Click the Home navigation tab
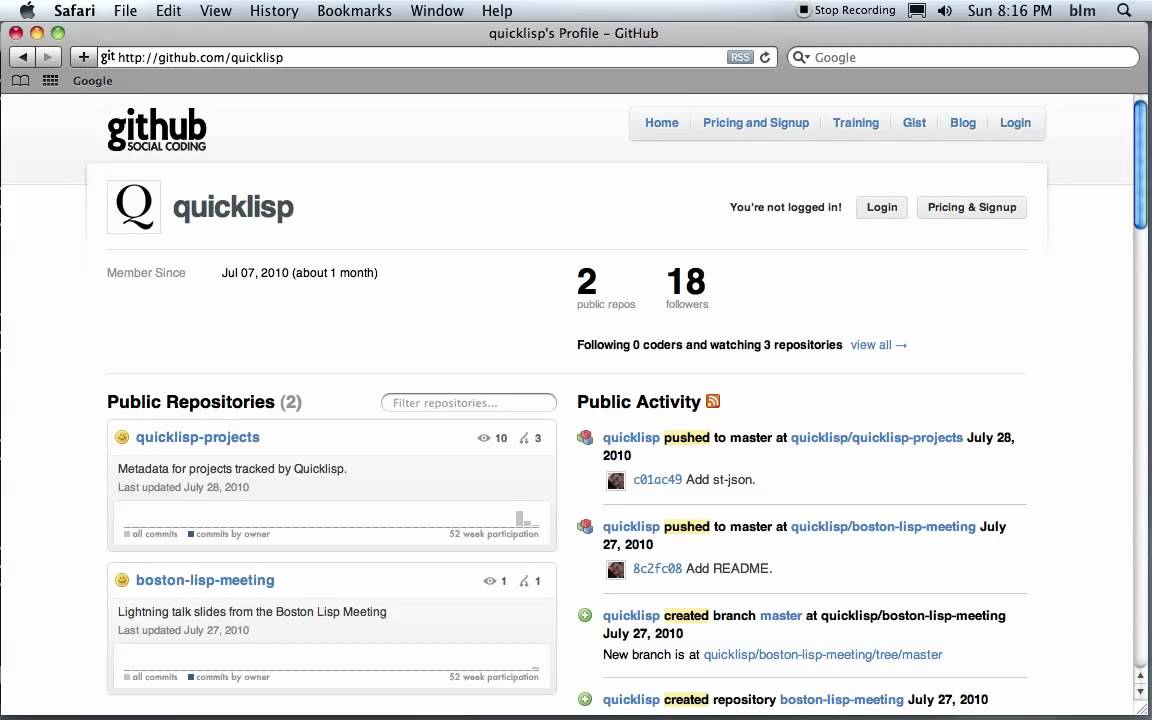Viewport: 1152px width, 720px height. 661,123
